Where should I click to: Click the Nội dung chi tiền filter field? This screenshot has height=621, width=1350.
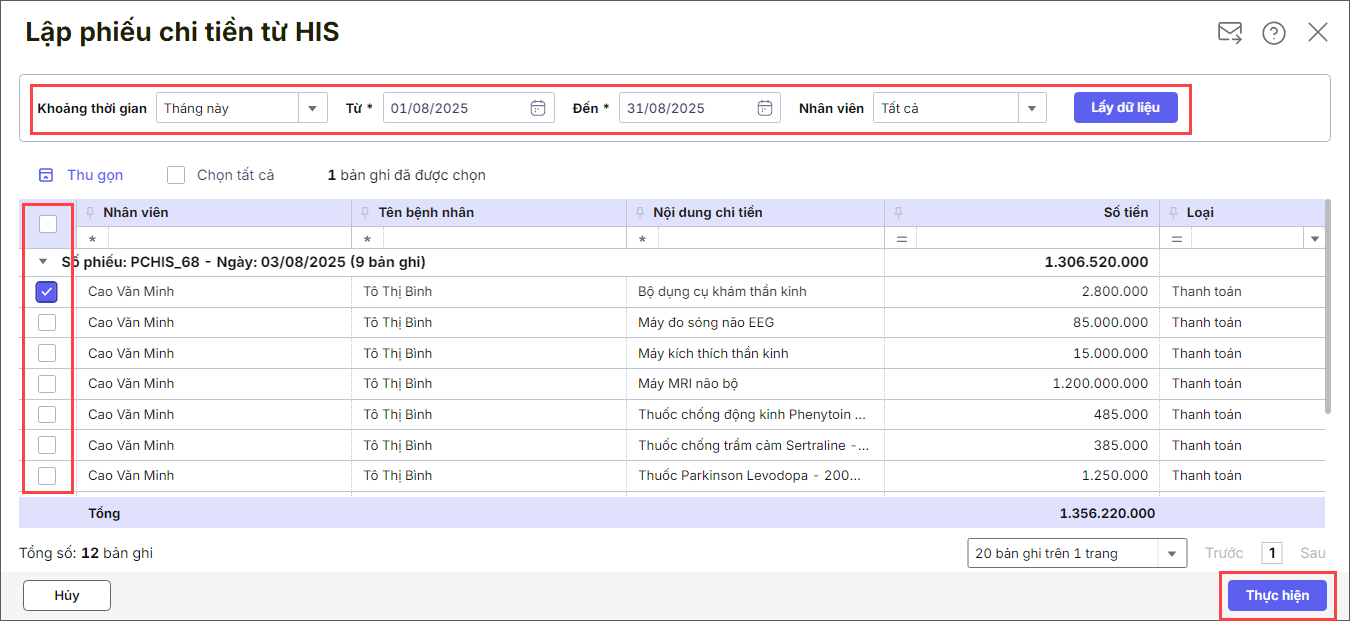click(x=768, y=239)
